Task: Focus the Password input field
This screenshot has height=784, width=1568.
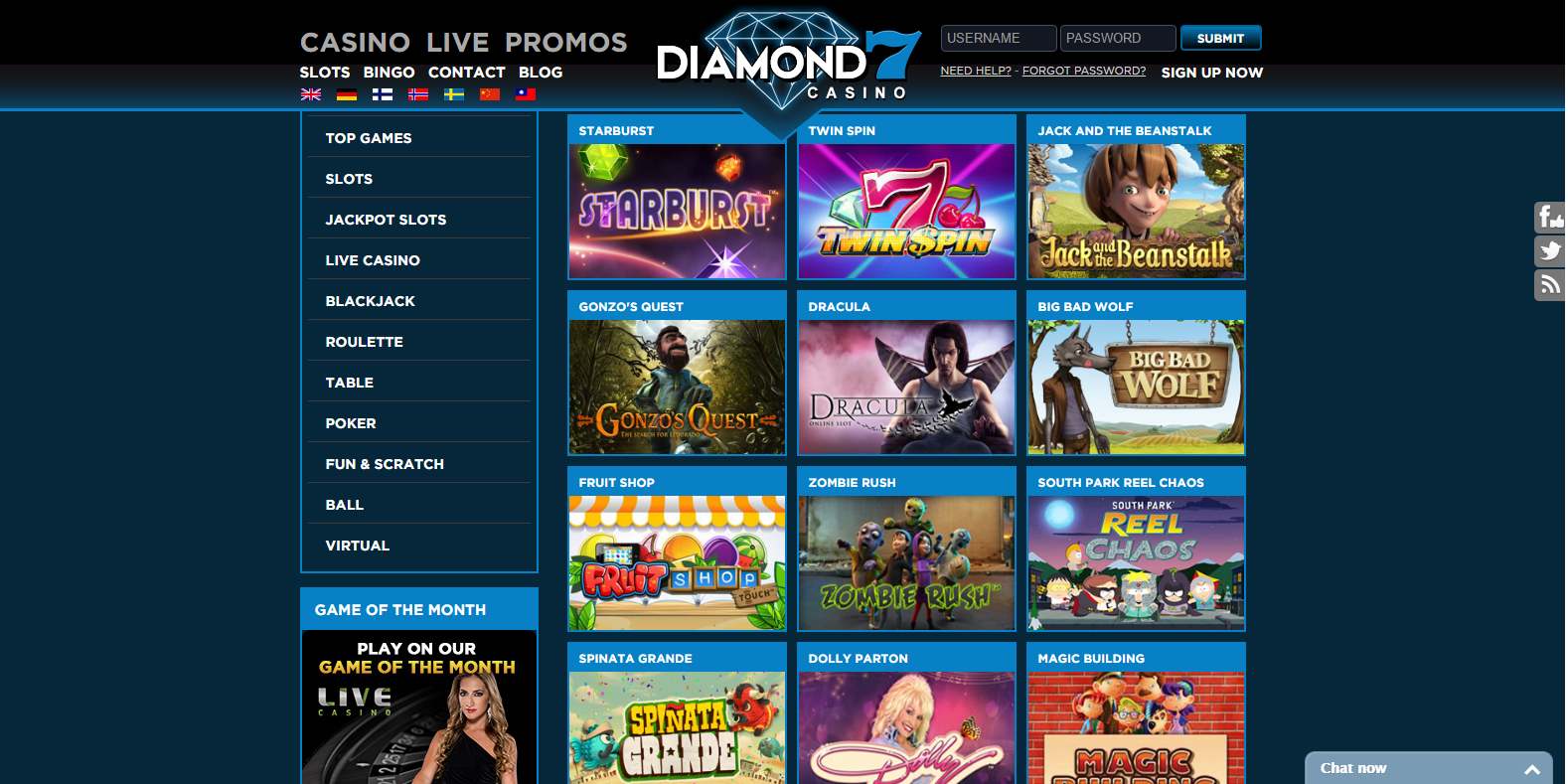Action: click(1118, 38)
